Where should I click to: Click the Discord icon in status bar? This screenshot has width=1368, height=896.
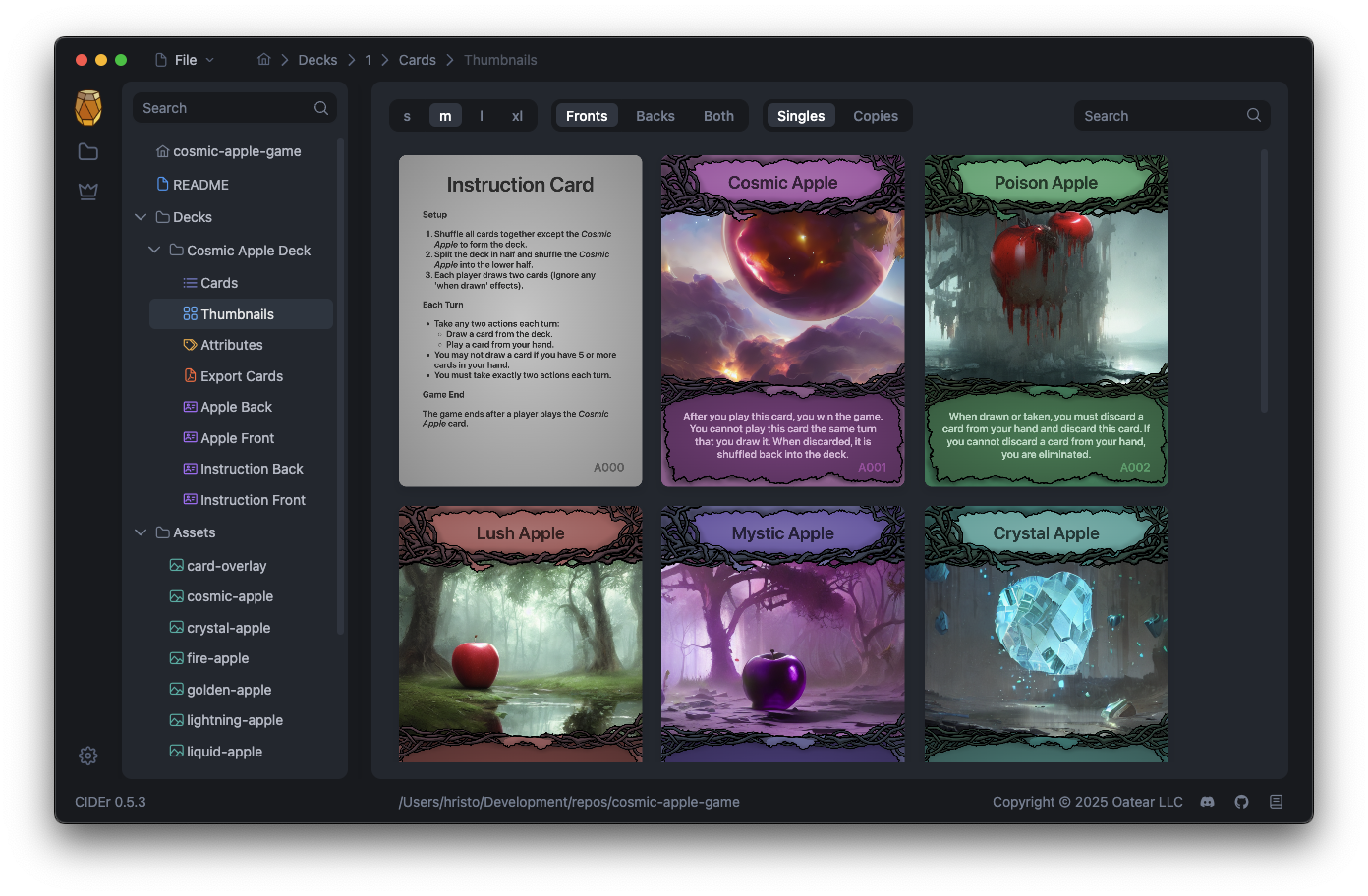[1207, 802]
